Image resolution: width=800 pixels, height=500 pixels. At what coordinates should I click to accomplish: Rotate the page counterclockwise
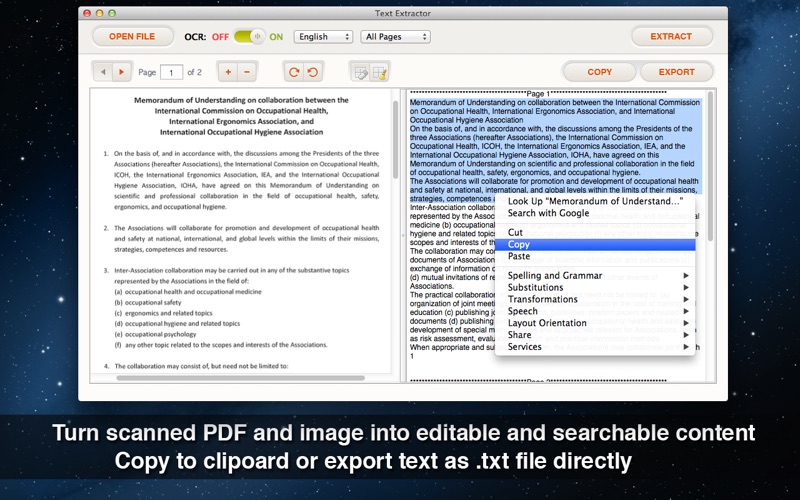pyautogui.click(x=313, y=72)
